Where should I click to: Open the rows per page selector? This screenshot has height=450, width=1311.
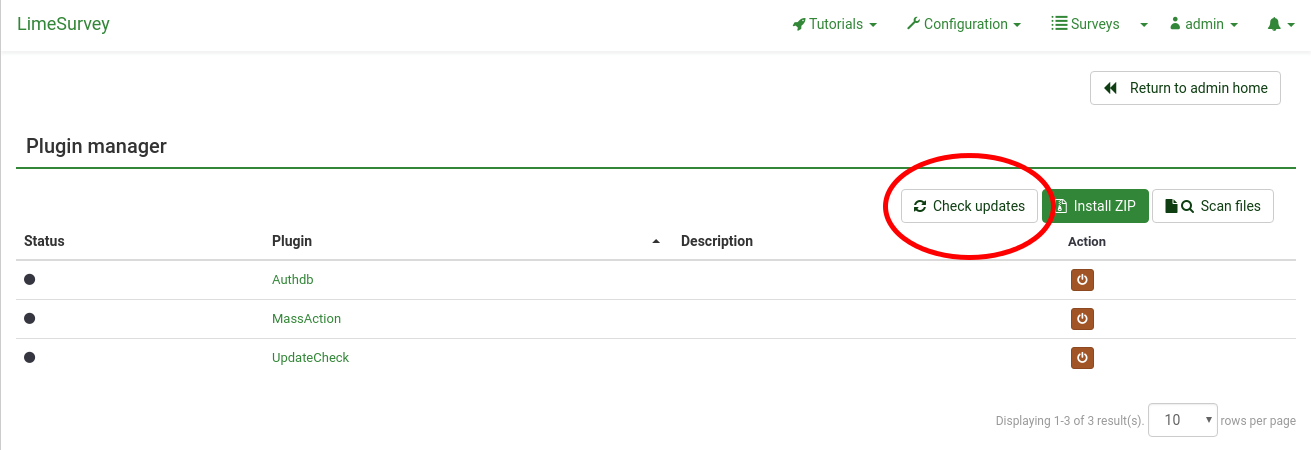tap(1183, 420)
